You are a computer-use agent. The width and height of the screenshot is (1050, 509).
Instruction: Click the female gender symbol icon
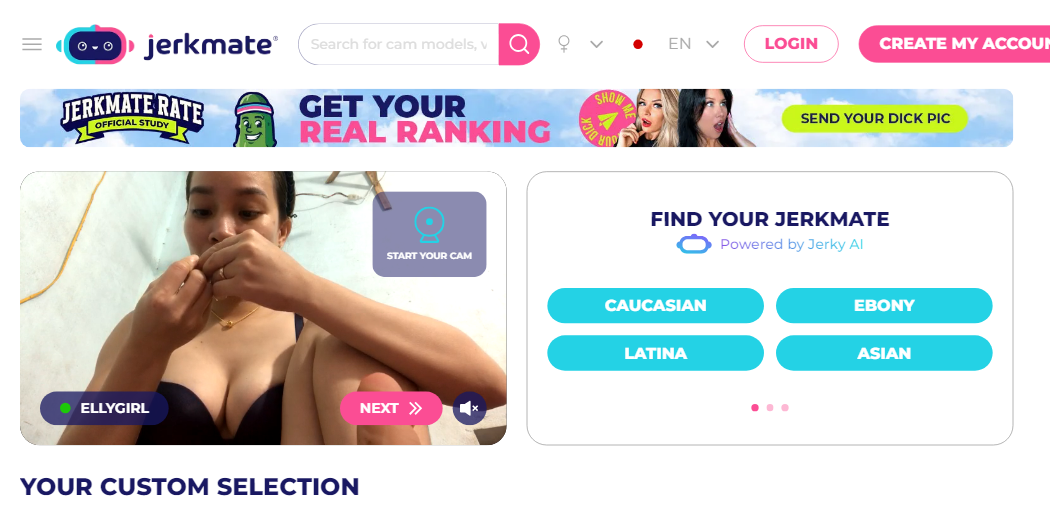coord(565,44)
